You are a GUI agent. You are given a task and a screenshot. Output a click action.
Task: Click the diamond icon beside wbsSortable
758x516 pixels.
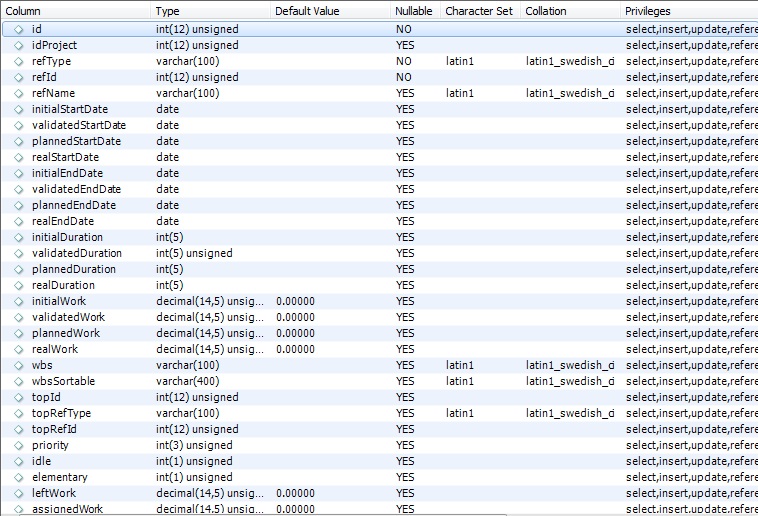[18, 381]
